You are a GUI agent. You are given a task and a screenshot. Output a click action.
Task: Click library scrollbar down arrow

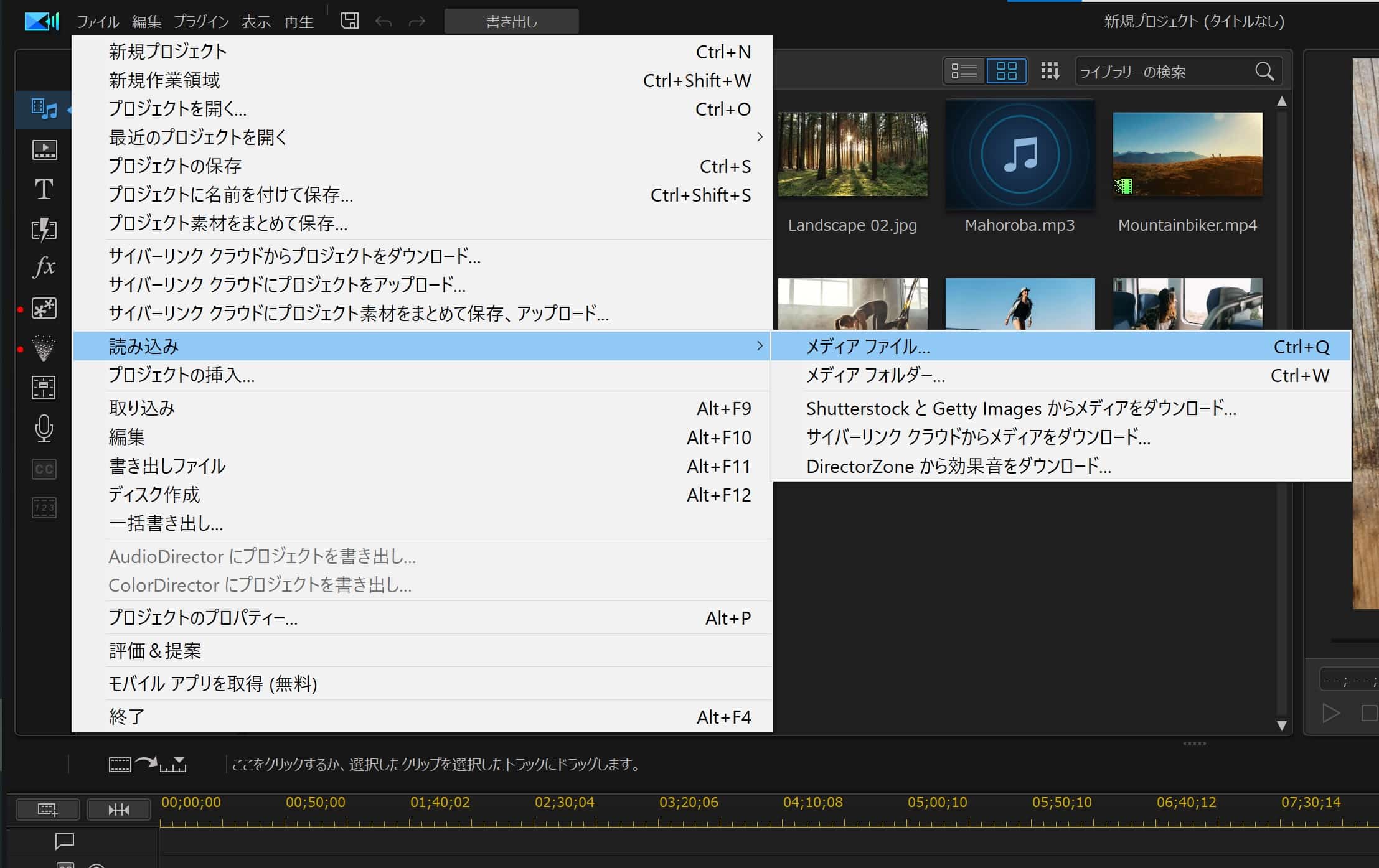(x=1281, y=726)
